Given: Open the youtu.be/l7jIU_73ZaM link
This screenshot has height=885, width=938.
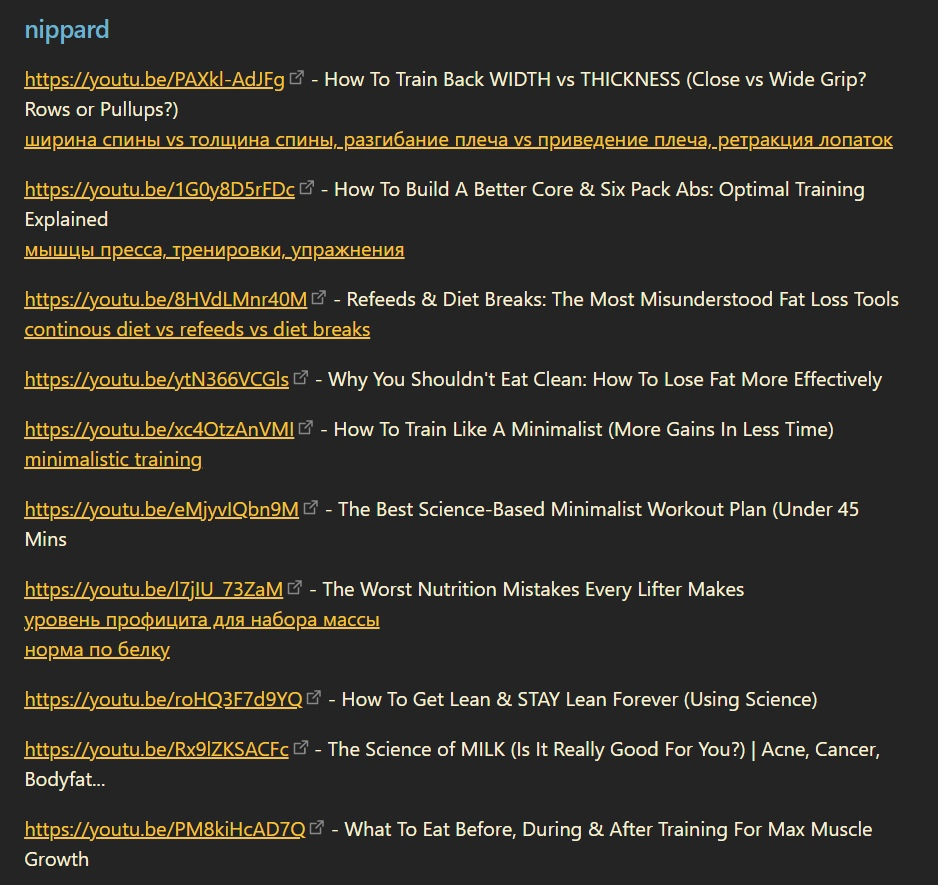Looking at the screenshot, I should (154, 590).
